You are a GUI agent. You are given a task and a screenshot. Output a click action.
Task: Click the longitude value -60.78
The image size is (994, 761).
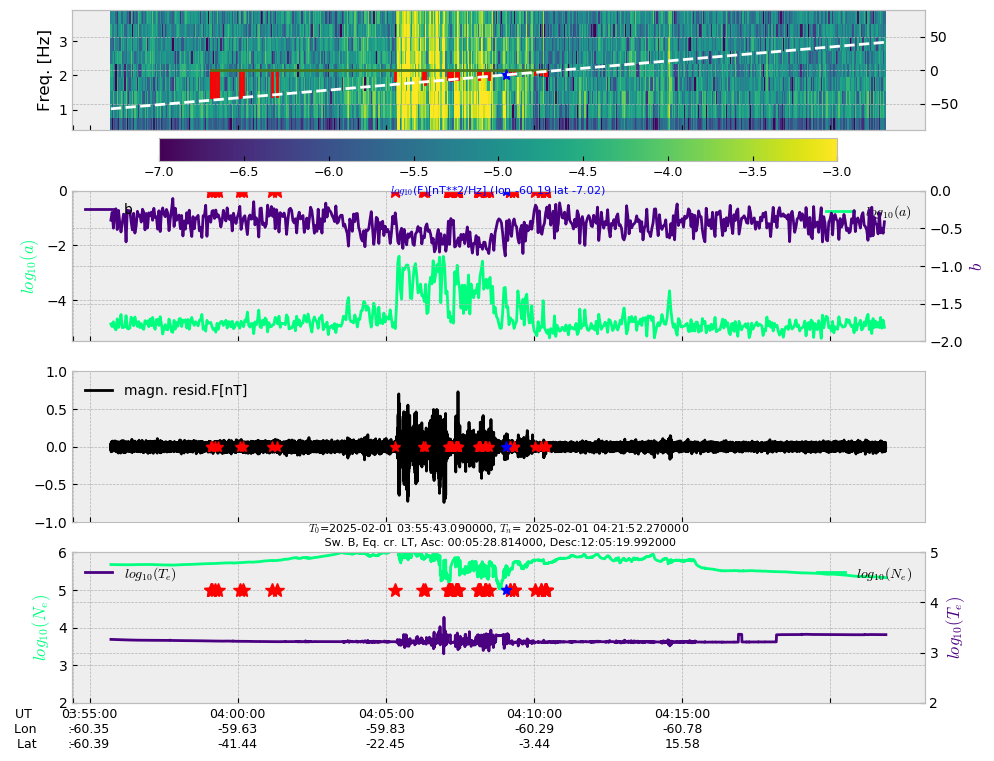683,729
